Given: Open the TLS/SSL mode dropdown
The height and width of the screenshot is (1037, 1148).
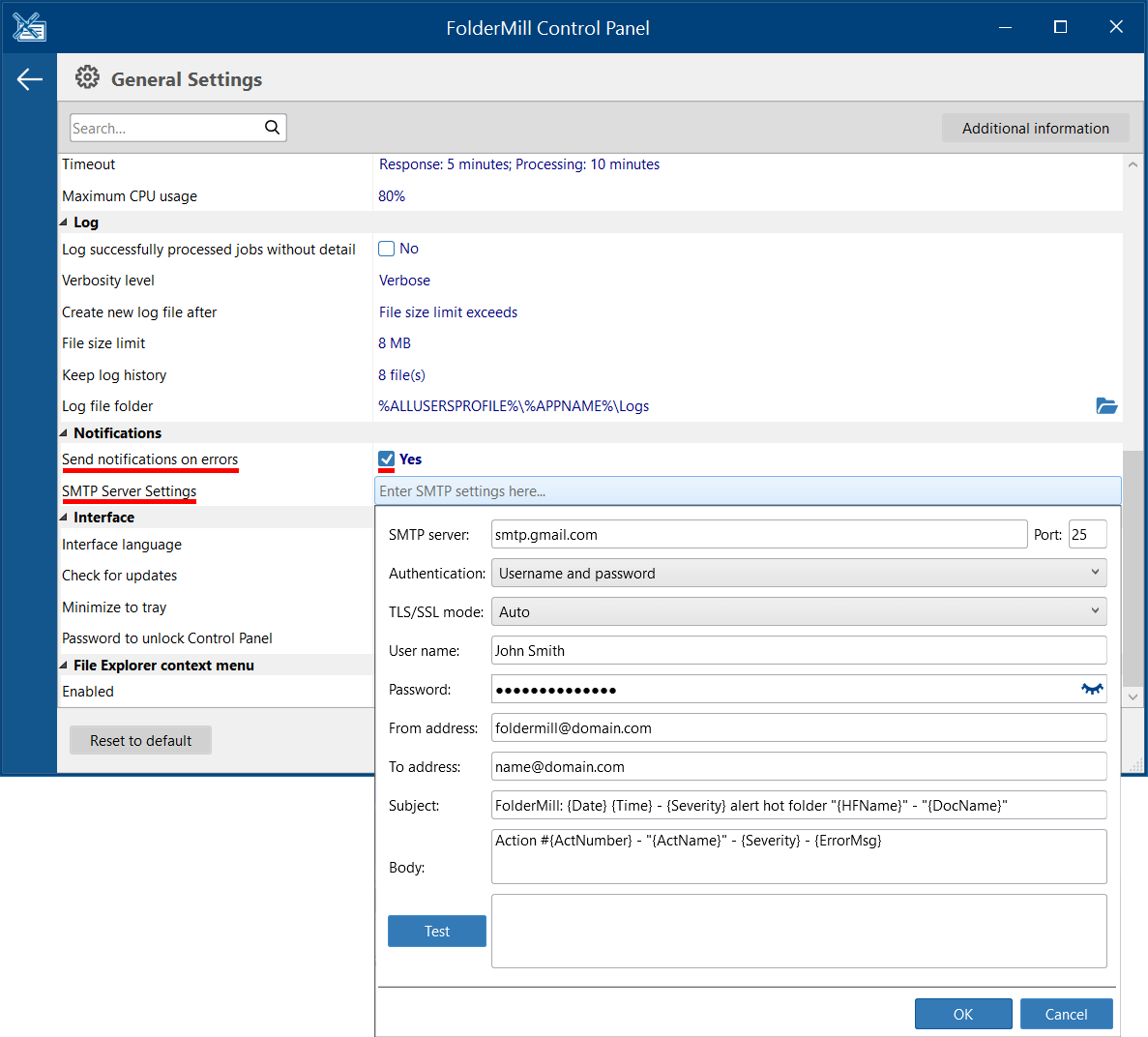Looking at the screenshot, I should (799, 612).
